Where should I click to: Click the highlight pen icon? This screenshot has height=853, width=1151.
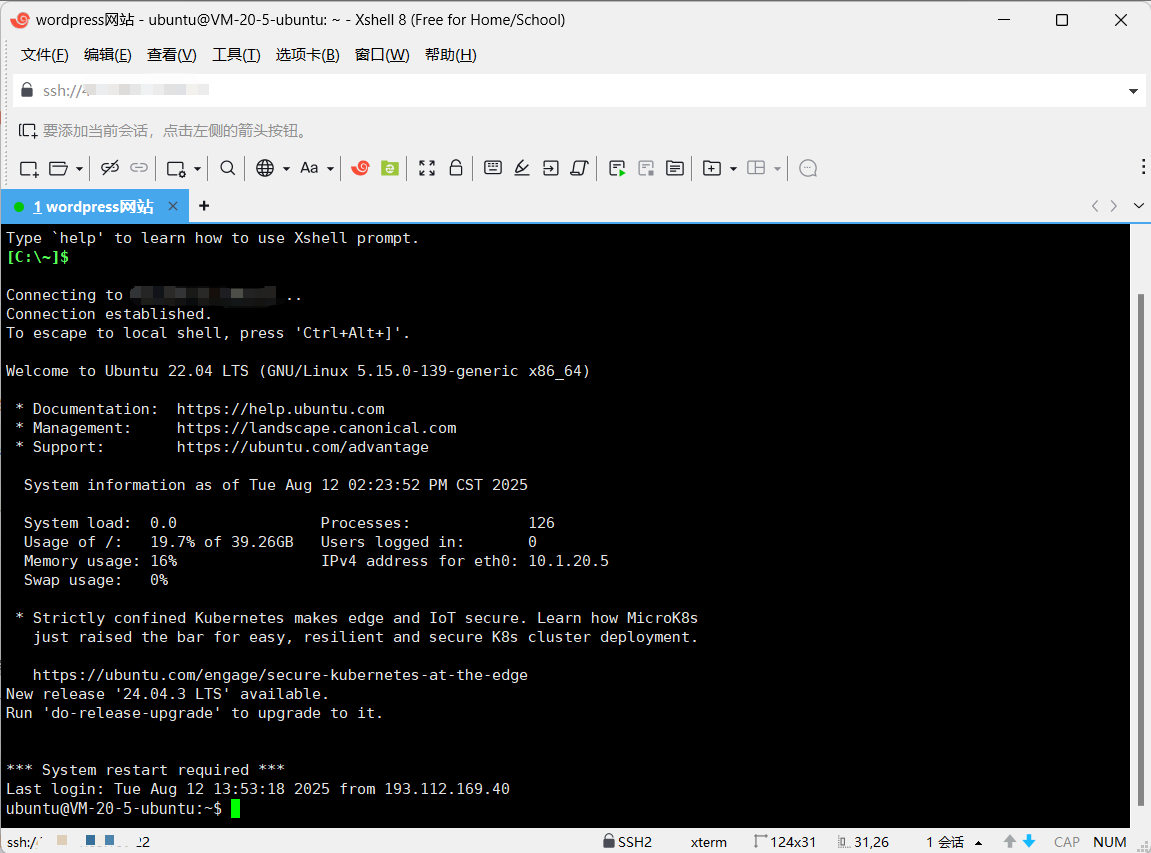pos(522,168)
